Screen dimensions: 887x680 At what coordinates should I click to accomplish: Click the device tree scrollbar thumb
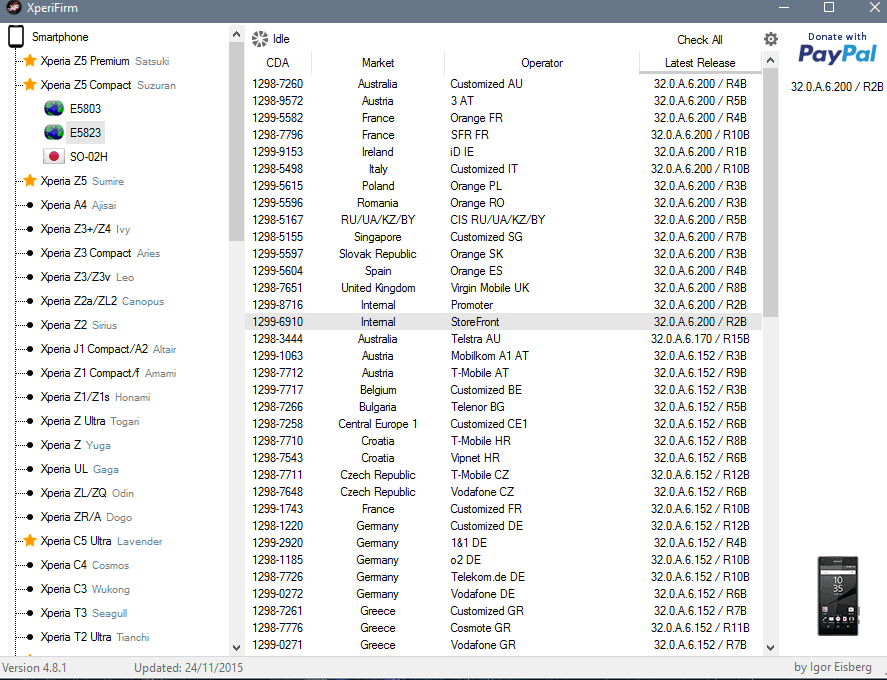pos(236,141)
